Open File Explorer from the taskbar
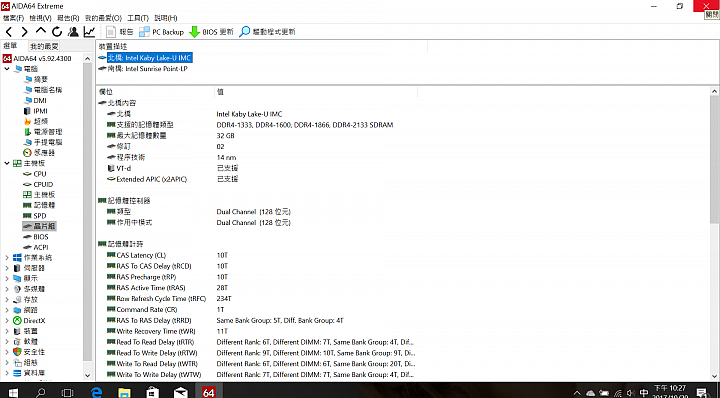 tap(124, 392)
